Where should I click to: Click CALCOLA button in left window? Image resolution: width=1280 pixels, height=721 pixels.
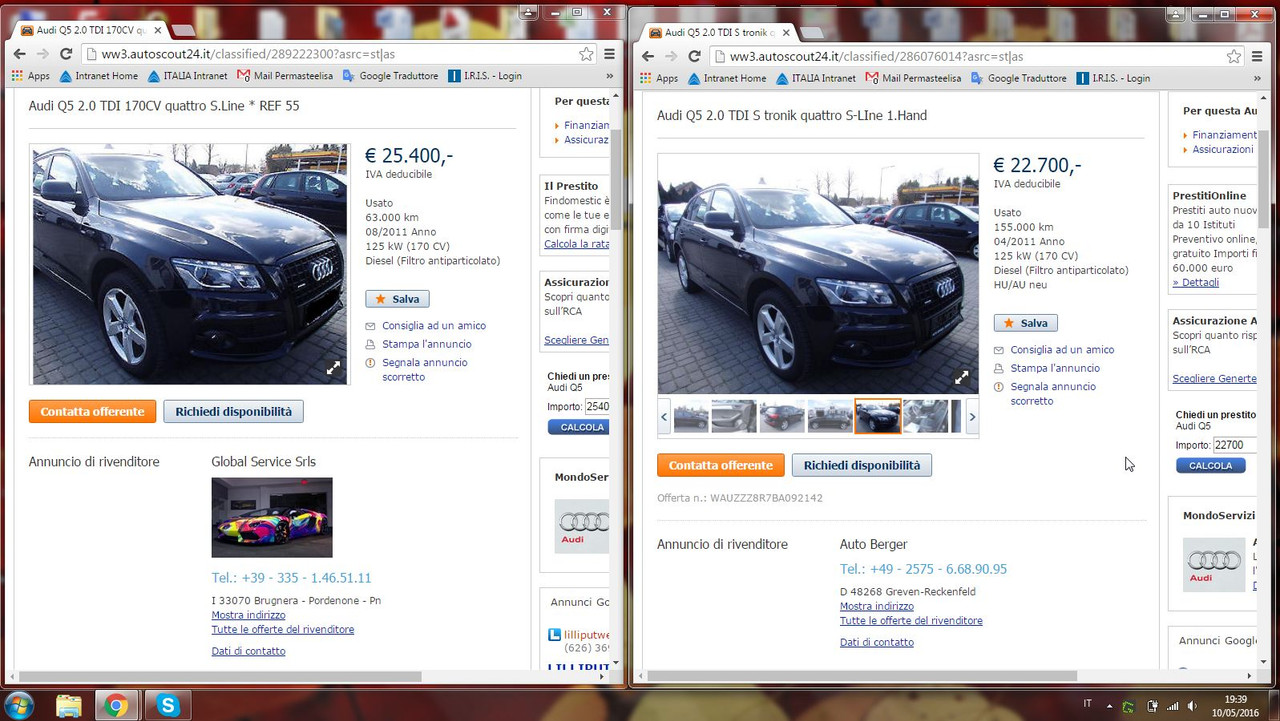click(578, 427)
